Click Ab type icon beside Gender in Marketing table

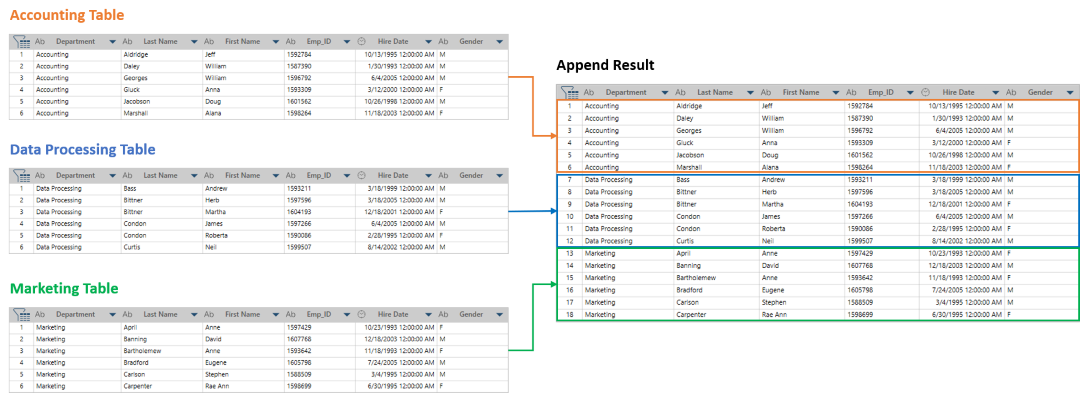pyautogui.click(x=444, y=315)
